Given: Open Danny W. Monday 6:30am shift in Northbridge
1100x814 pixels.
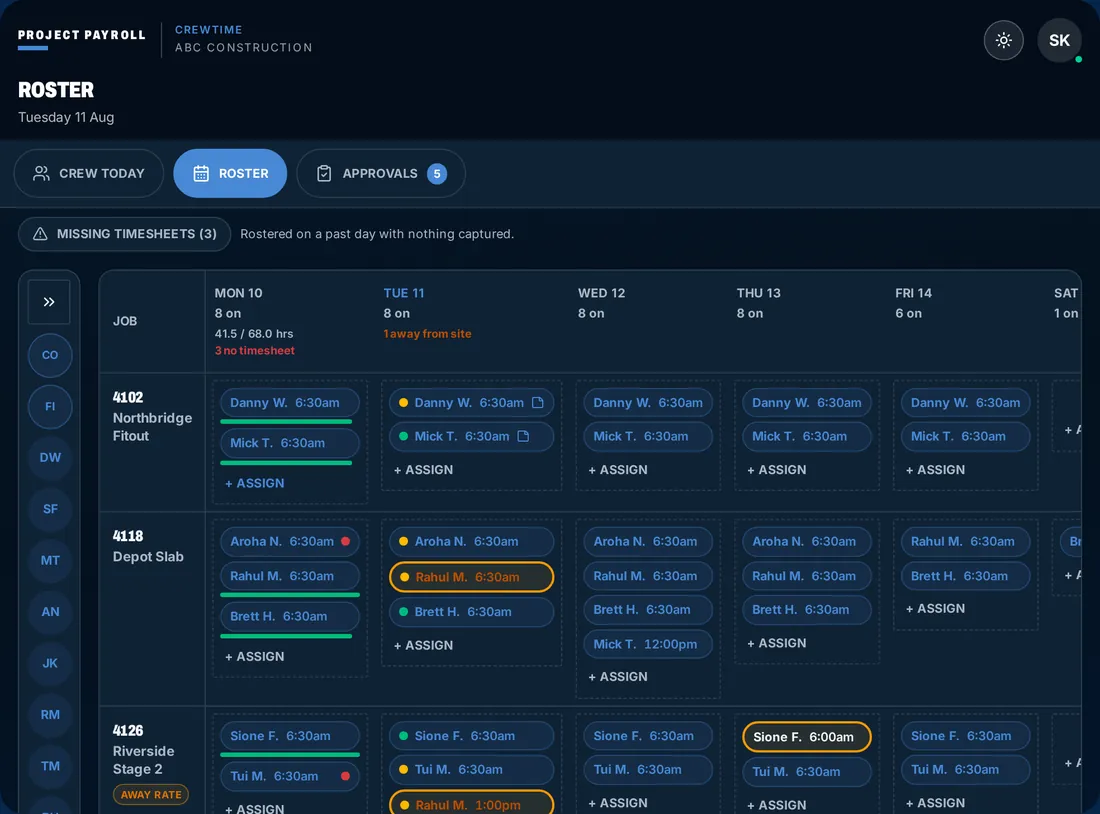Looking at the screenshot, I should 290,403.
